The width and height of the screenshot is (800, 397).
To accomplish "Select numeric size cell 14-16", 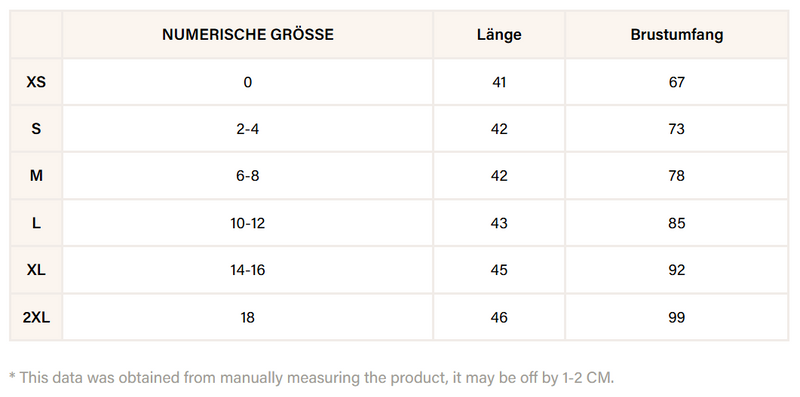I will (247, 270).
